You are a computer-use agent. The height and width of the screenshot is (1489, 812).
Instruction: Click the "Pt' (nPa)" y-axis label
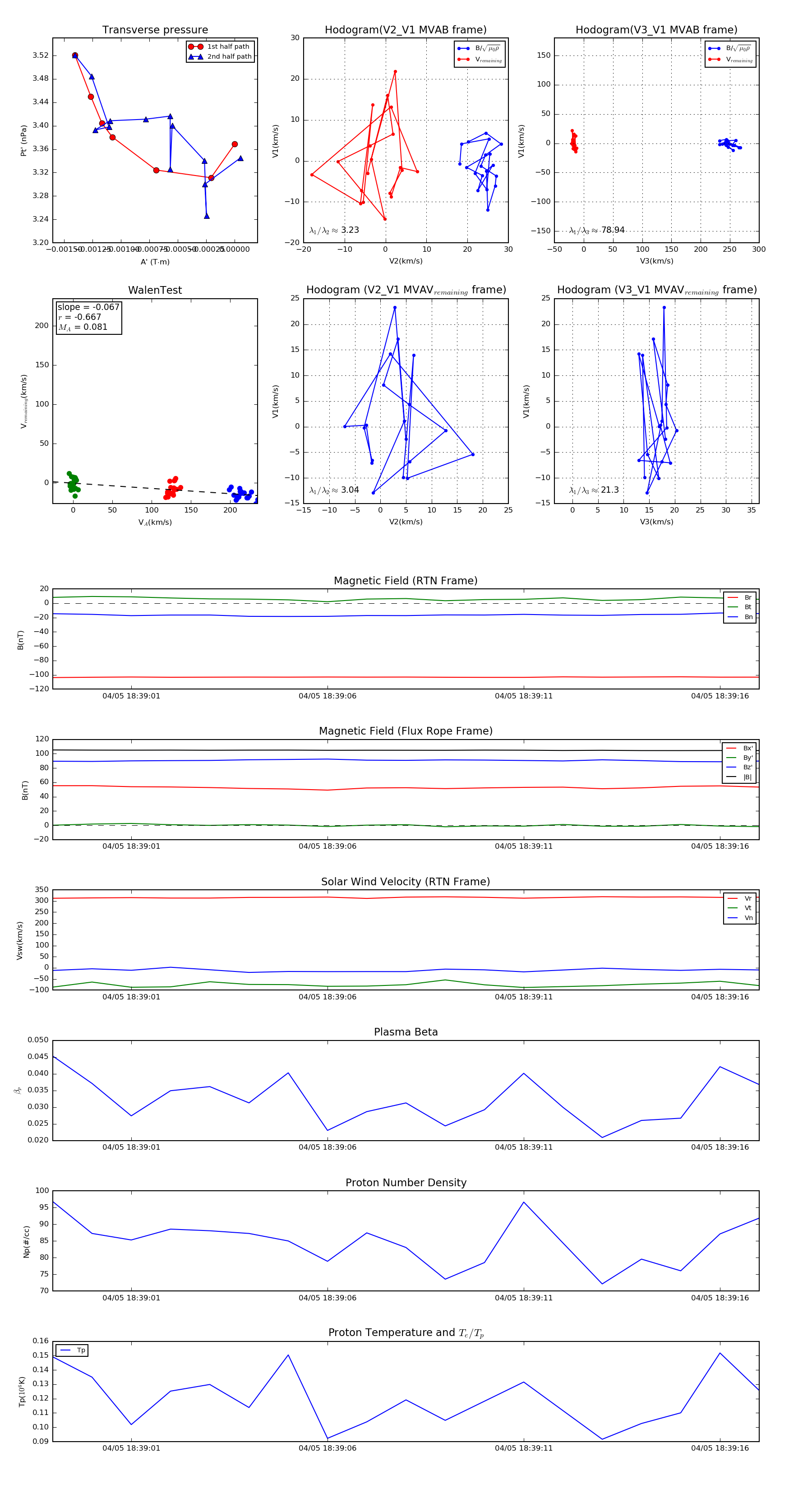tap(24, 140)
